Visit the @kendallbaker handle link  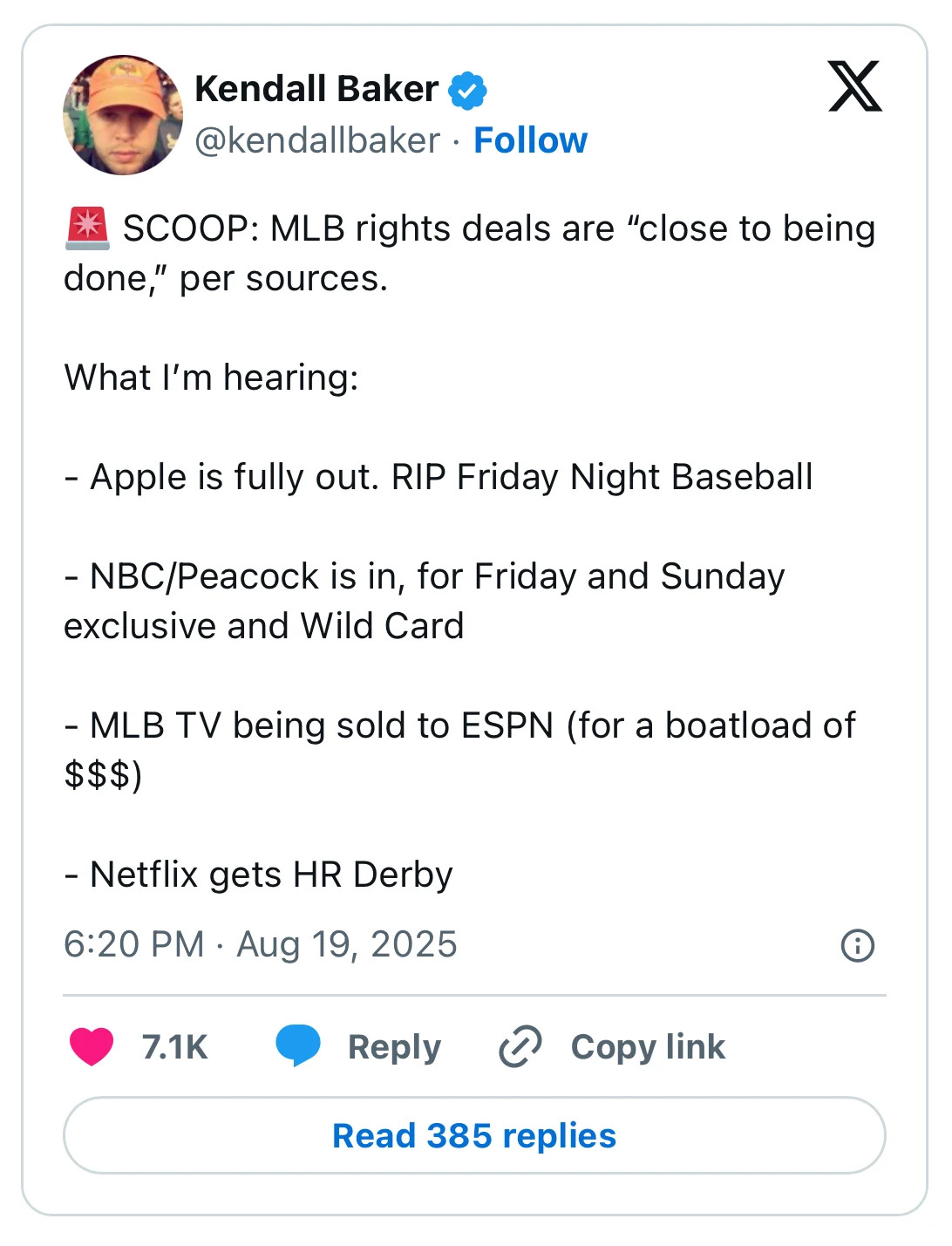click(317, 140)
